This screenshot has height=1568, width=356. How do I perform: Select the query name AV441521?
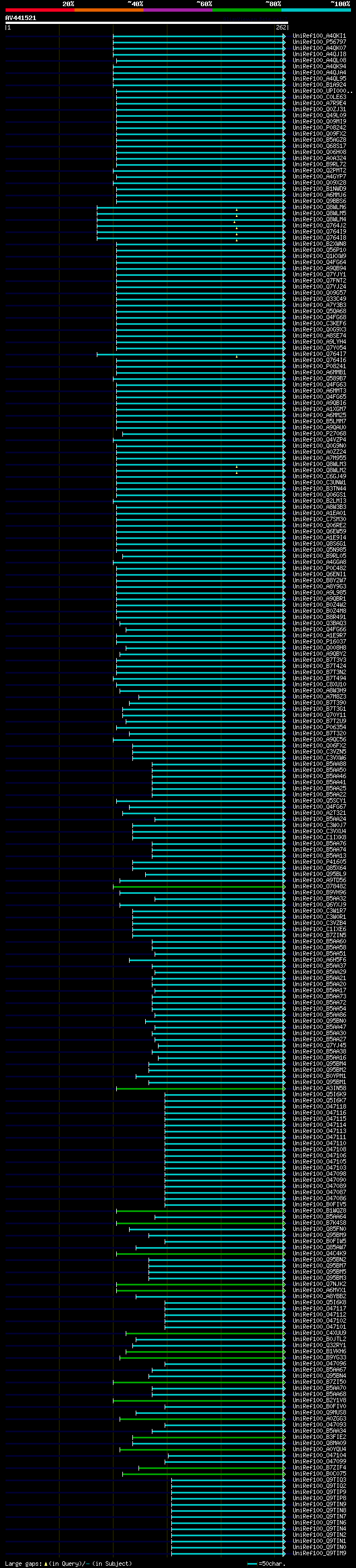point(21,18)
